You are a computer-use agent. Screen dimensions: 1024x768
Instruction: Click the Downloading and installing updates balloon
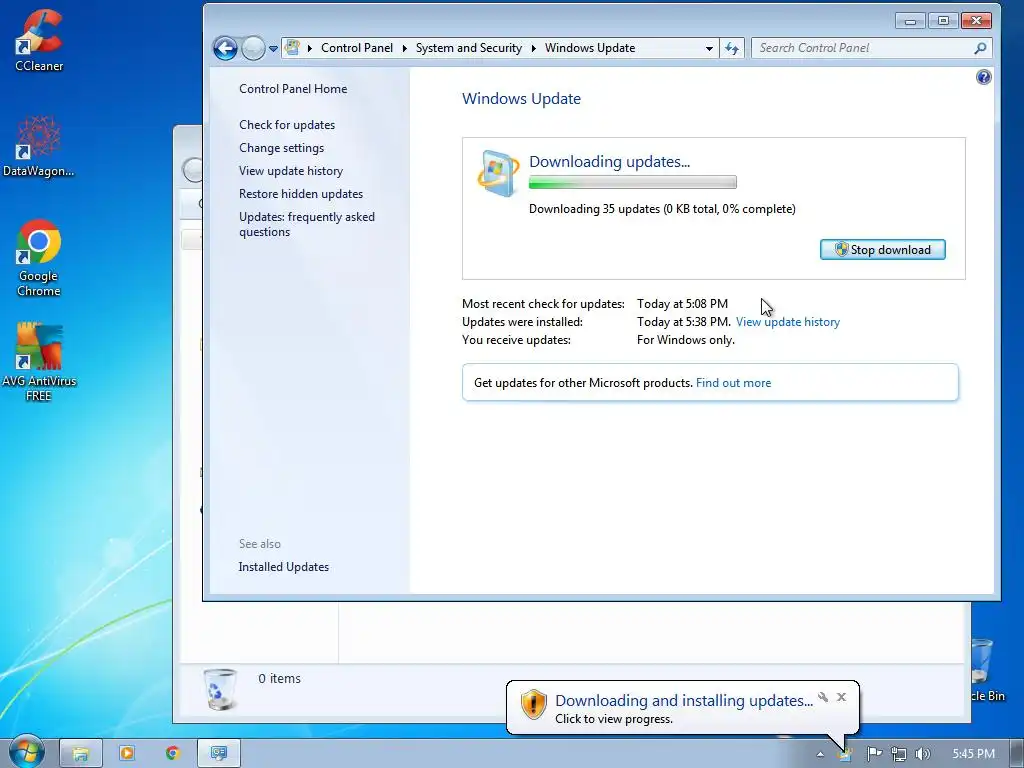pos(682,708)
